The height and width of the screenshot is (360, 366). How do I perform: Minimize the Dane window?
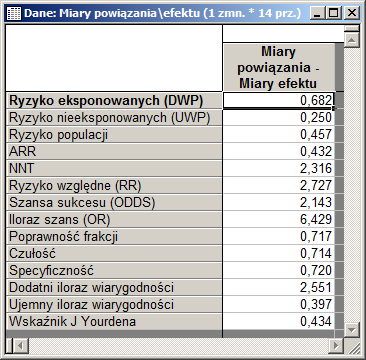(x=317, y=13)
